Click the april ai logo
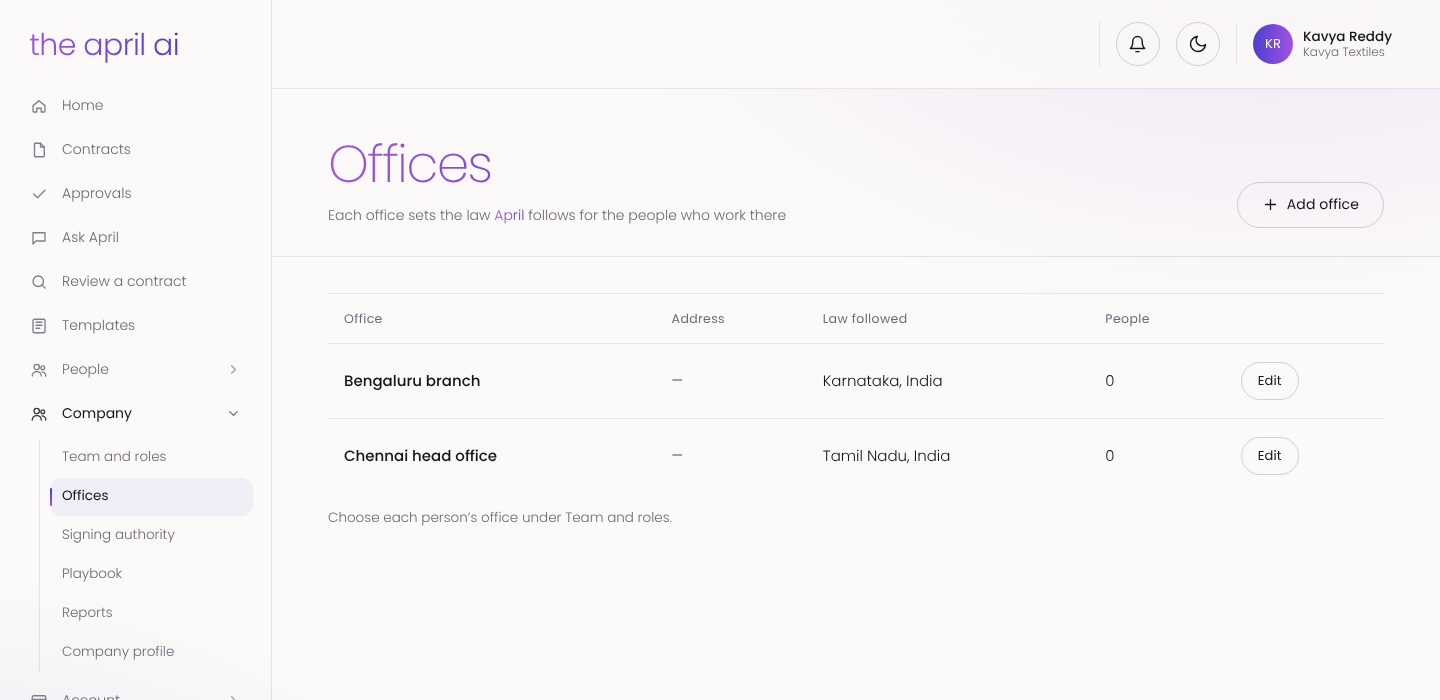Screen dimensions: 1440x700 (104, 46)
